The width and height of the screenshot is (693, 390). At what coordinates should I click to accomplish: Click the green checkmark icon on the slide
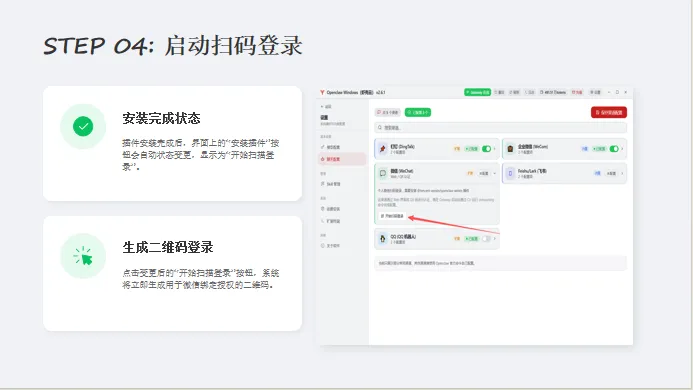83,126
